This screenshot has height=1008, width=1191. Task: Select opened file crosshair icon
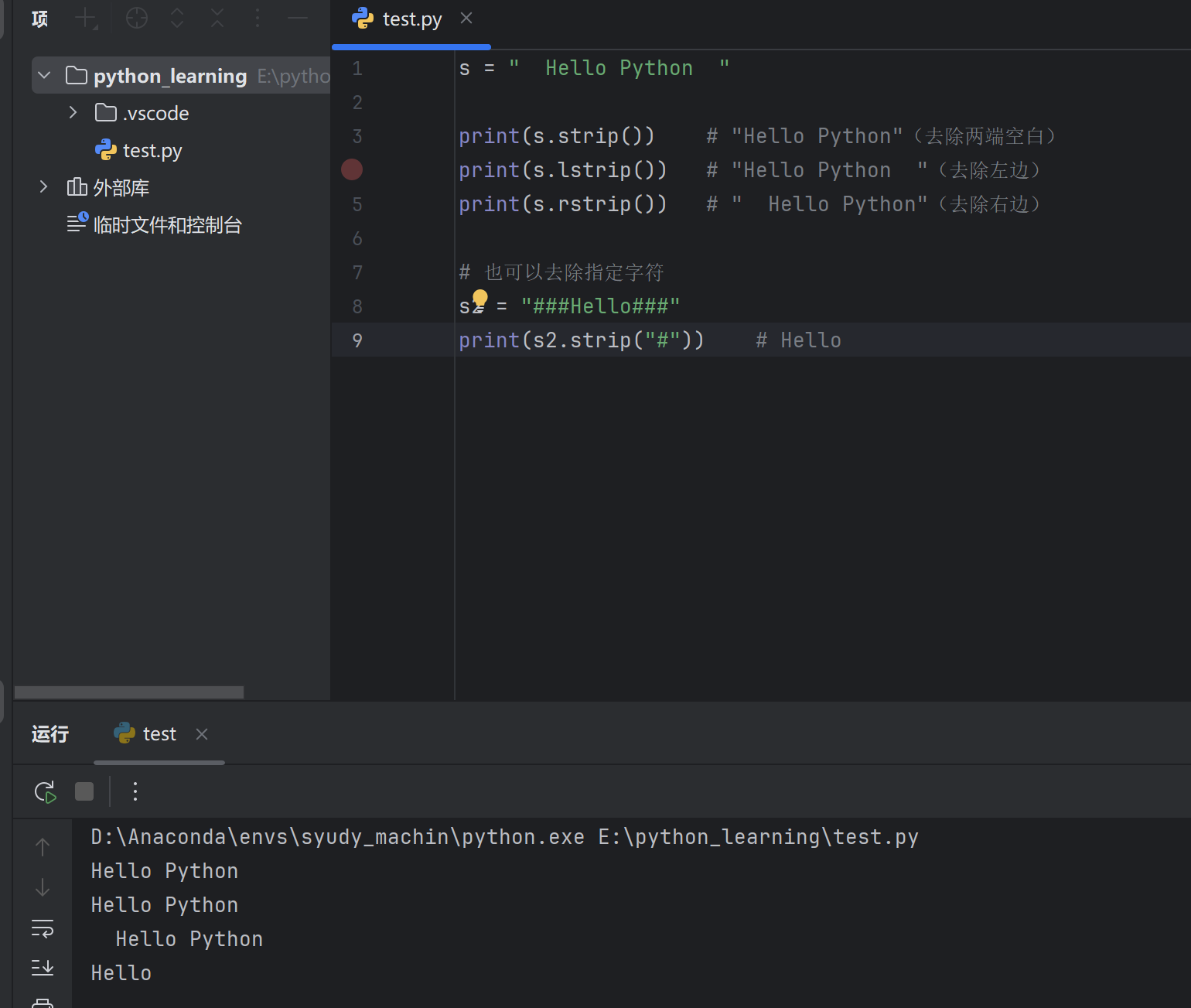(x=137, y=18)
